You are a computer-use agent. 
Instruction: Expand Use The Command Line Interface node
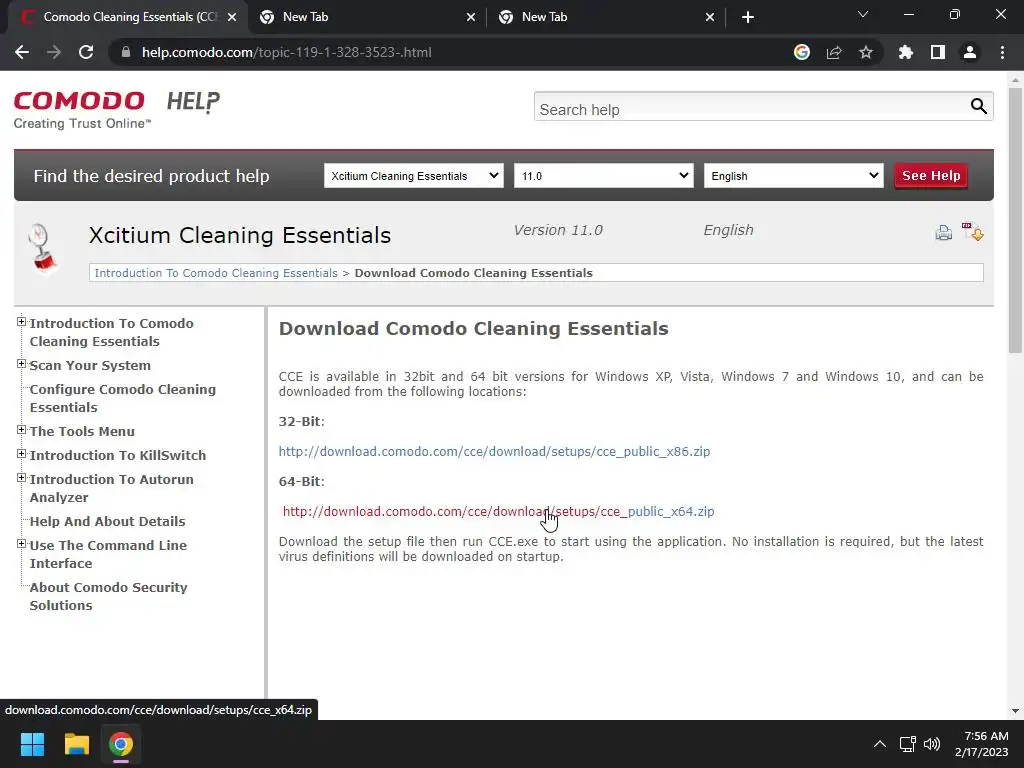(x=21, y=544)
